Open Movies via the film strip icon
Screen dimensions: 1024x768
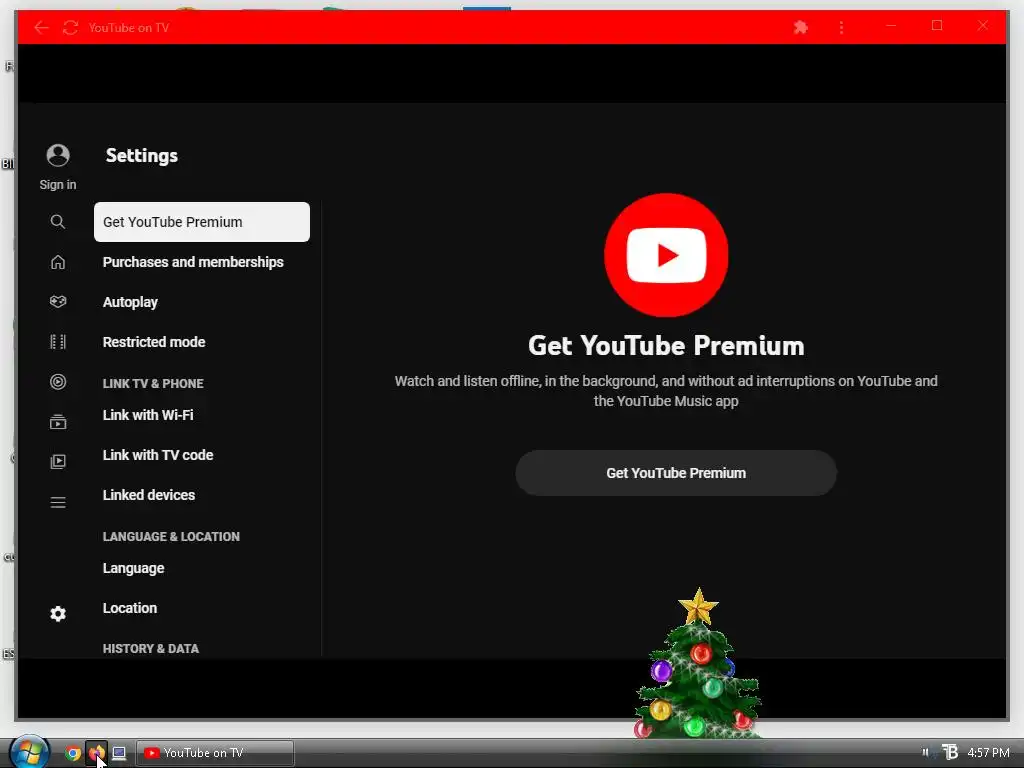(x=57, y=342)
